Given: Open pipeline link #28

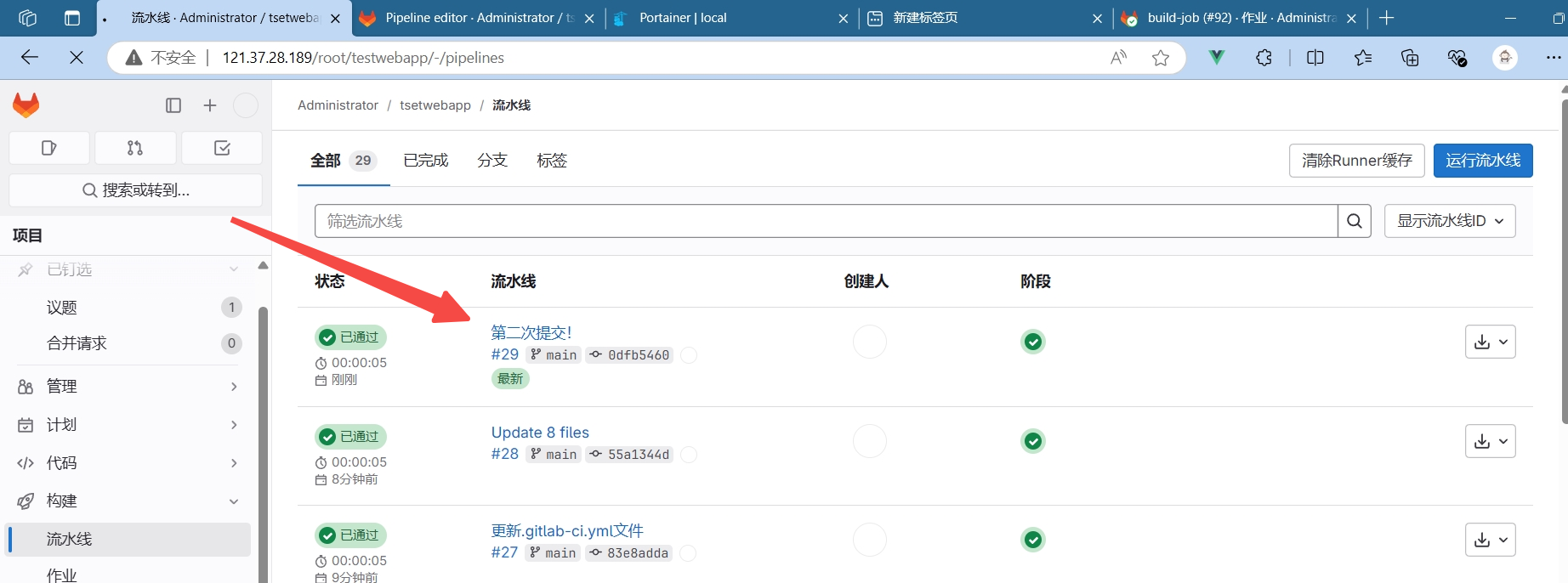Looking at the screenshot, I should tap(505, 454).
